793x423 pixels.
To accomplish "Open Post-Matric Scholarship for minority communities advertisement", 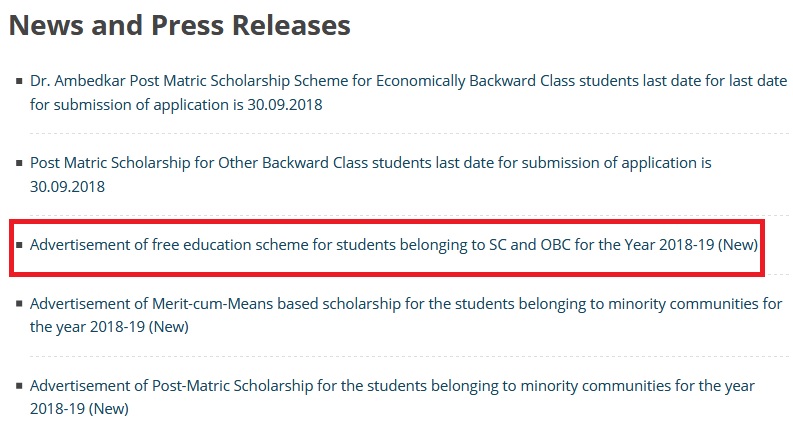I will pos(300,386).
